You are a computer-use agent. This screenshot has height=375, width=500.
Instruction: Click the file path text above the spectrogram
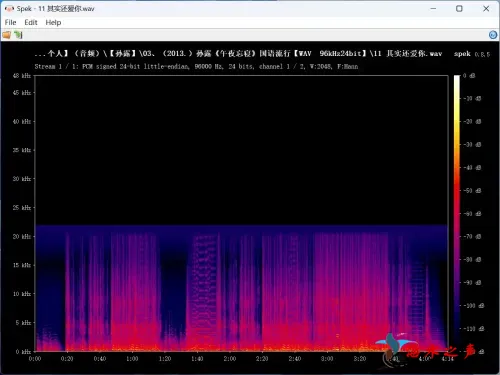238,54
